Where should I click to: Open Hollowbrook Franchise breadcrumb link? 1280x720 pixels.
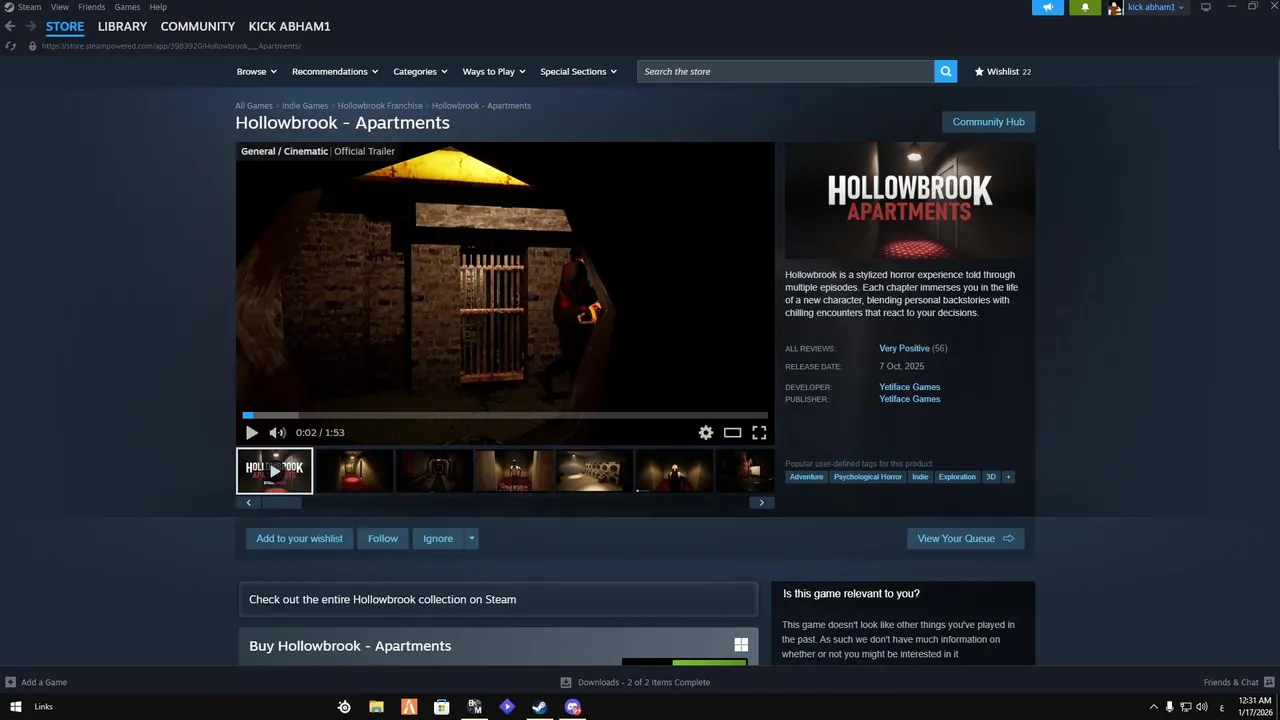tap(380, 105)
